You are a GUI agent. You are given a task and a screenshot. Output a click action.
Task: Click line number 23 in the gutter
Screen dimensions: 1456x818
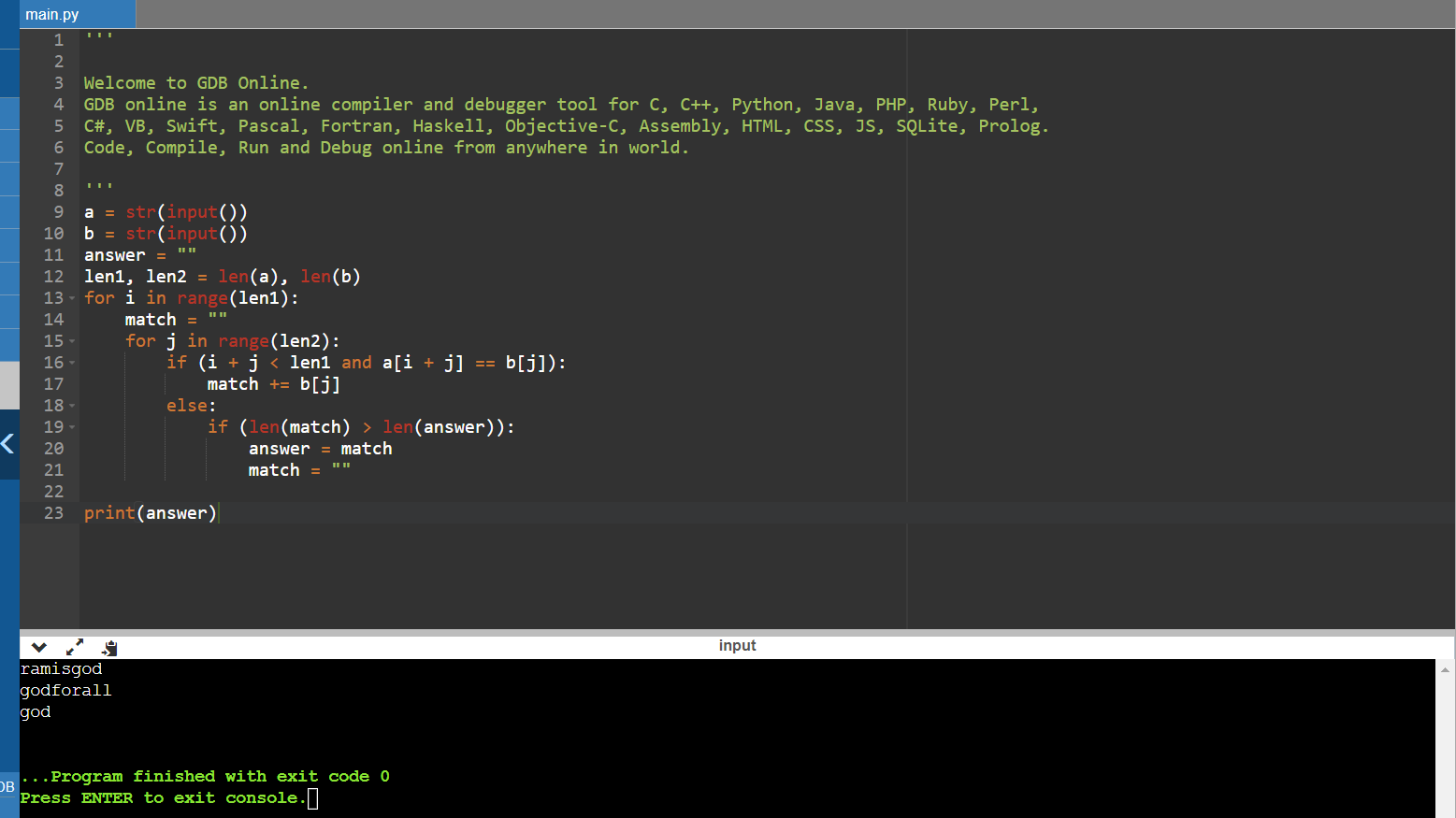click(54, 513)
